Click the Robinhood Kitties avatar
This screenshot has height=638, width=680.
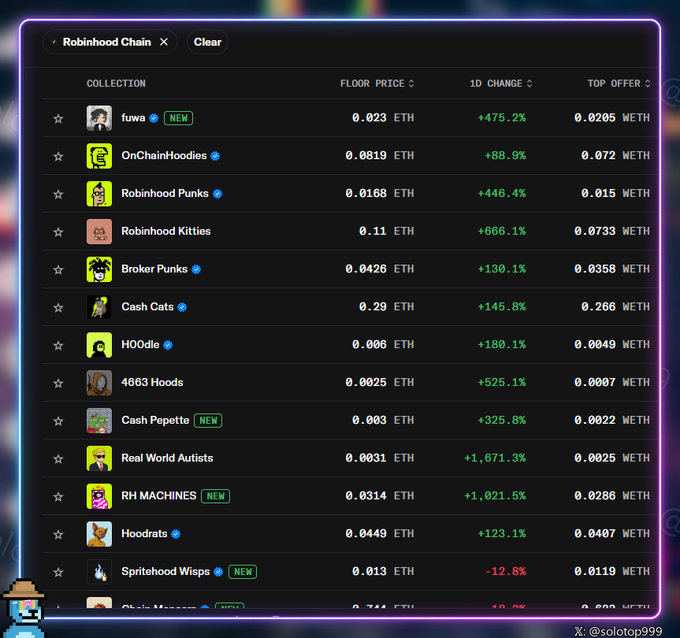point(99,231)
